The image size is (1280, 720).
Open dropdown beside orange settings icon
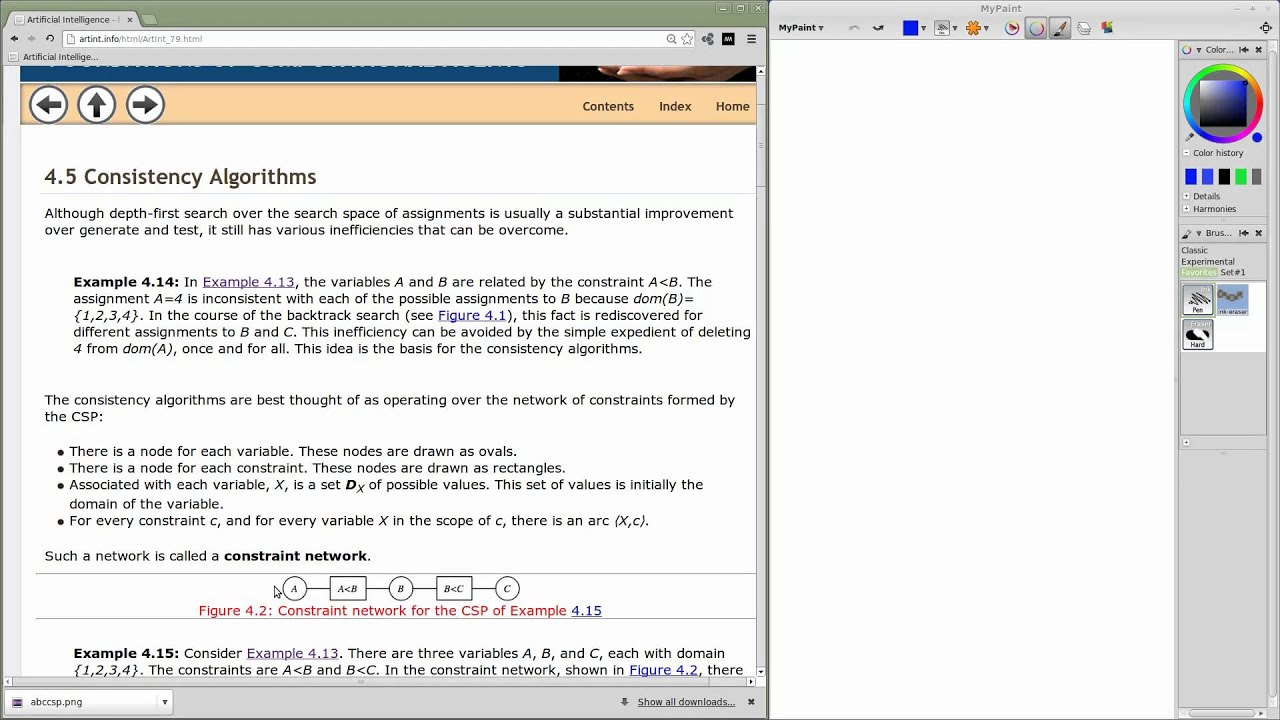(x=986, y=28)
